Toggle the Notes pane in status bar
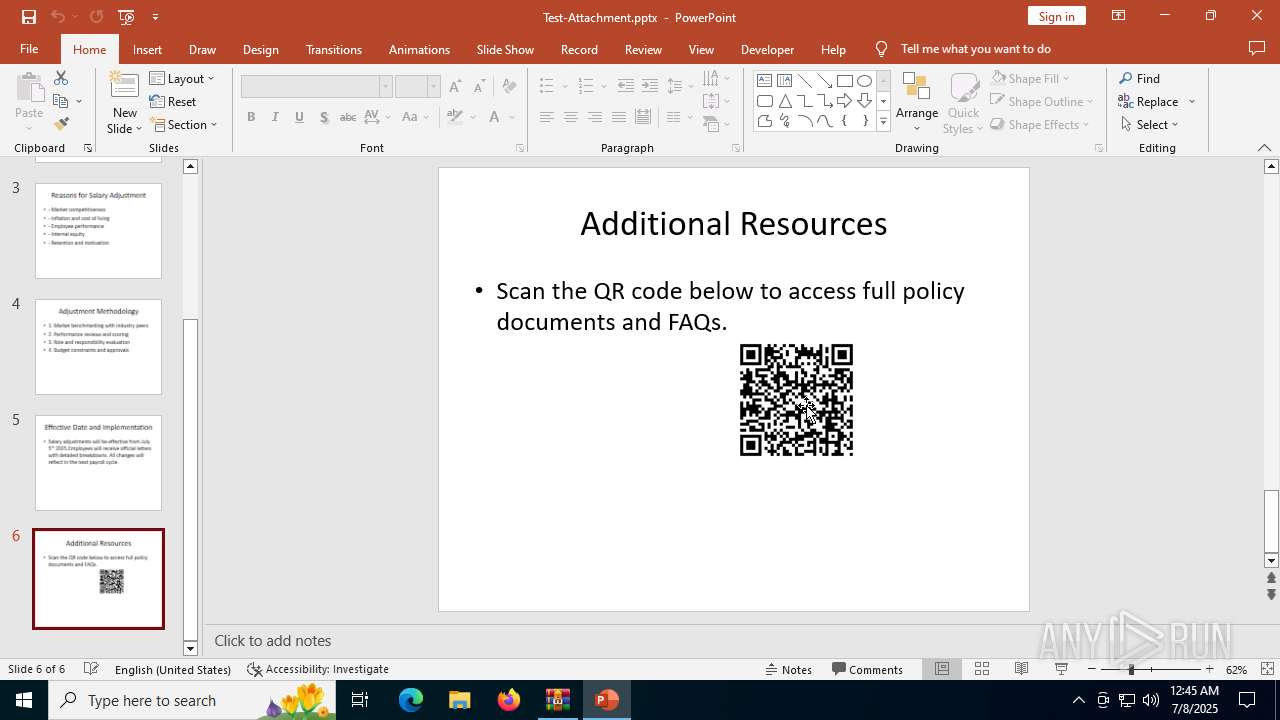This screenshot has height=720, width=1280. coord(787,669)
